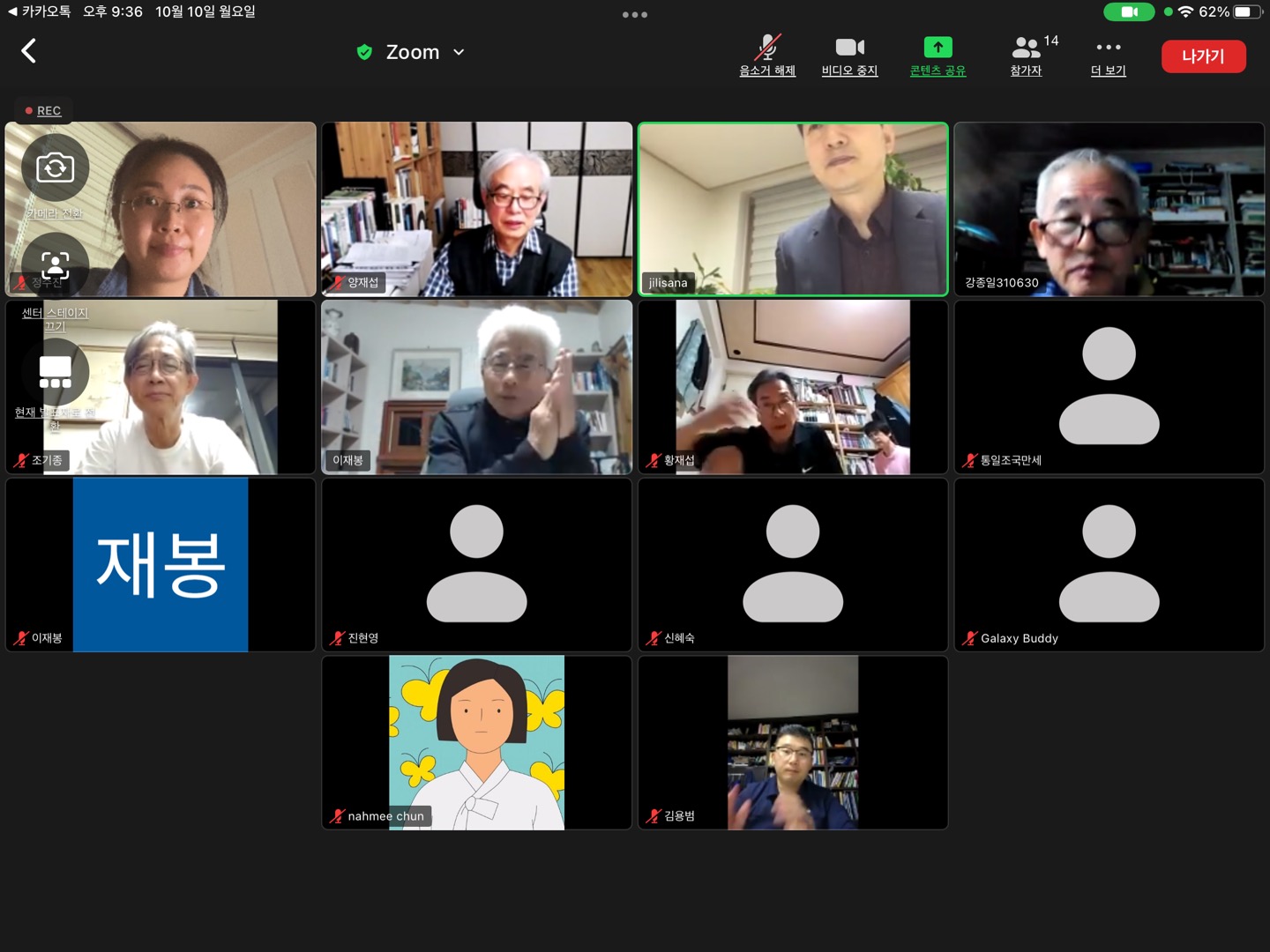Select 진현영 participant tile
The width and height of the screenshot is (1270, 952).
(x=477, y=565)
